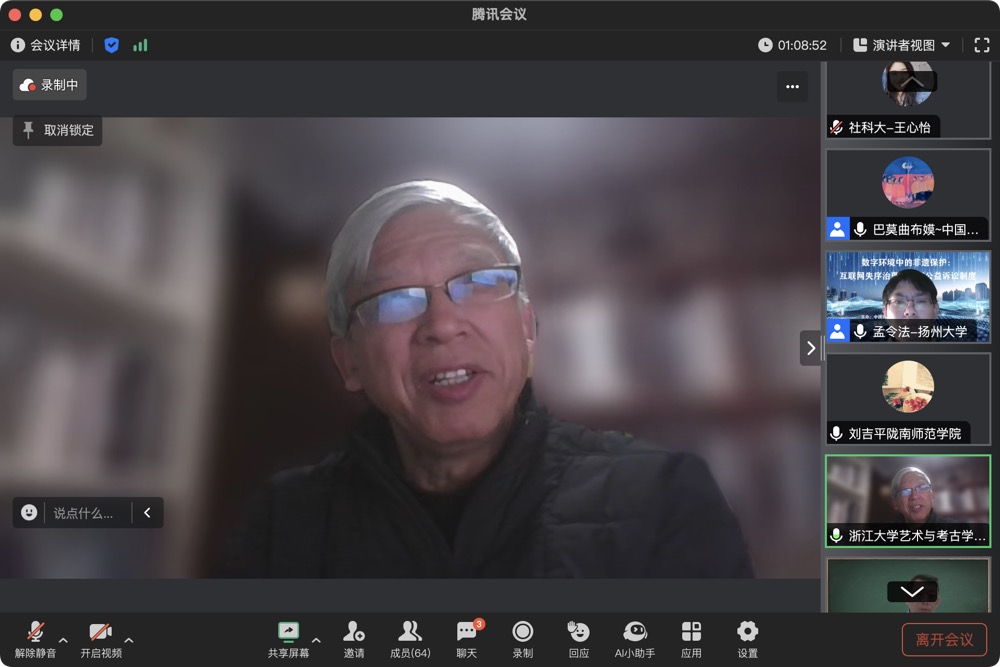Click the user badge on 孟令法's tile

coord(837,332)
